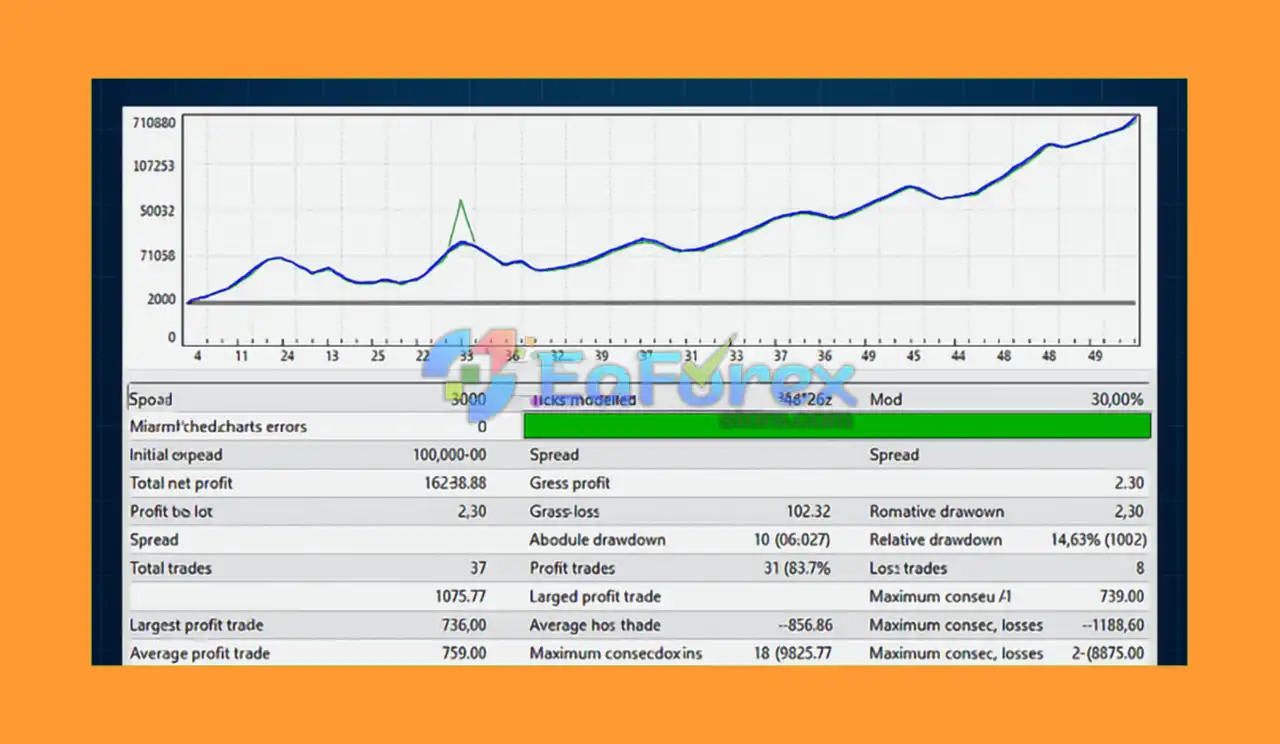Click the 100,000-00 initial value

click(x=449, y=455)
